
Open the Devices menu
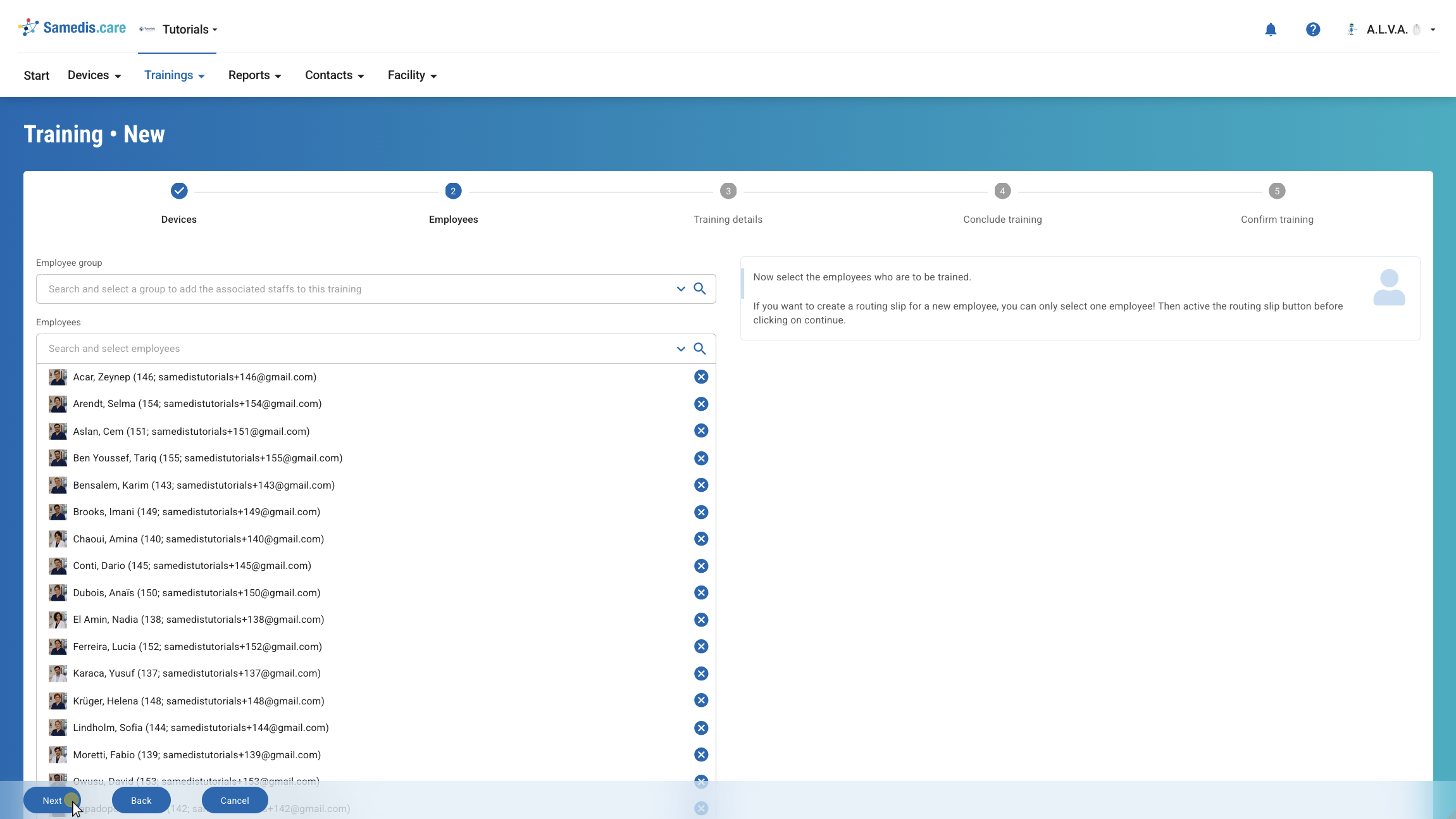point(94,75)
